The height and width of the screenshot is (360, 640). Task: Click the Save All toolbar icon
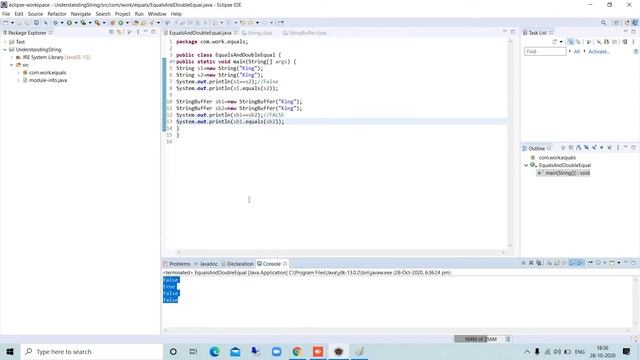tap(27, 23)
